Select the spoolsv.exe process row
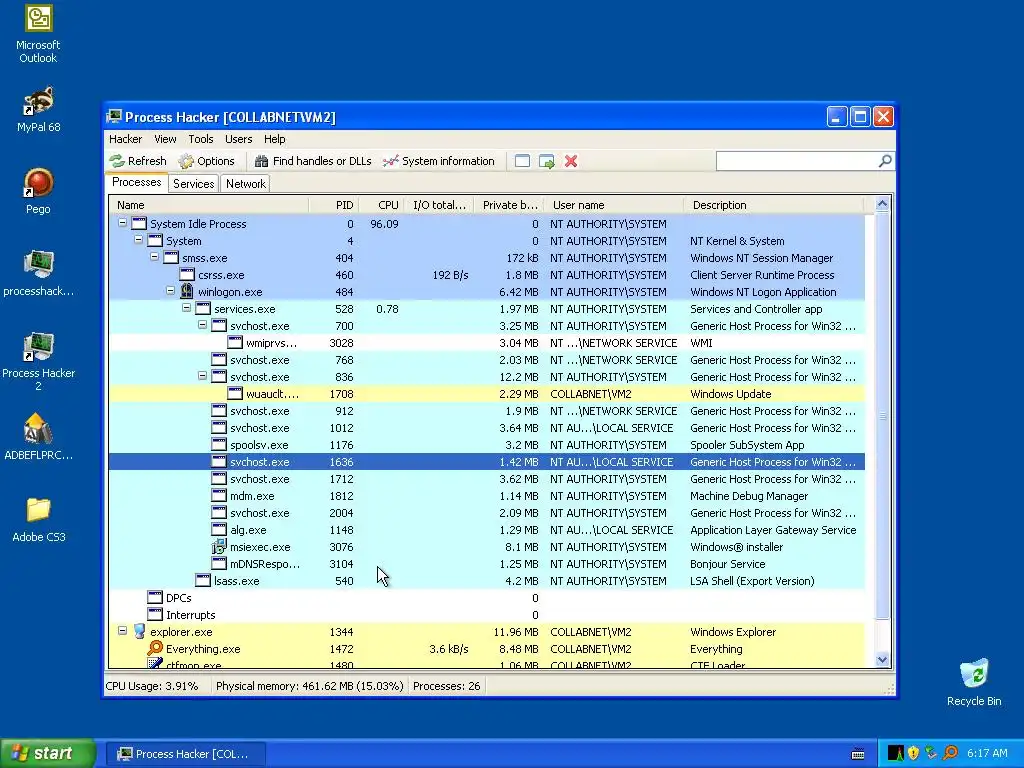This screenshot has width=1024, height=768. (x=487, y=445)
